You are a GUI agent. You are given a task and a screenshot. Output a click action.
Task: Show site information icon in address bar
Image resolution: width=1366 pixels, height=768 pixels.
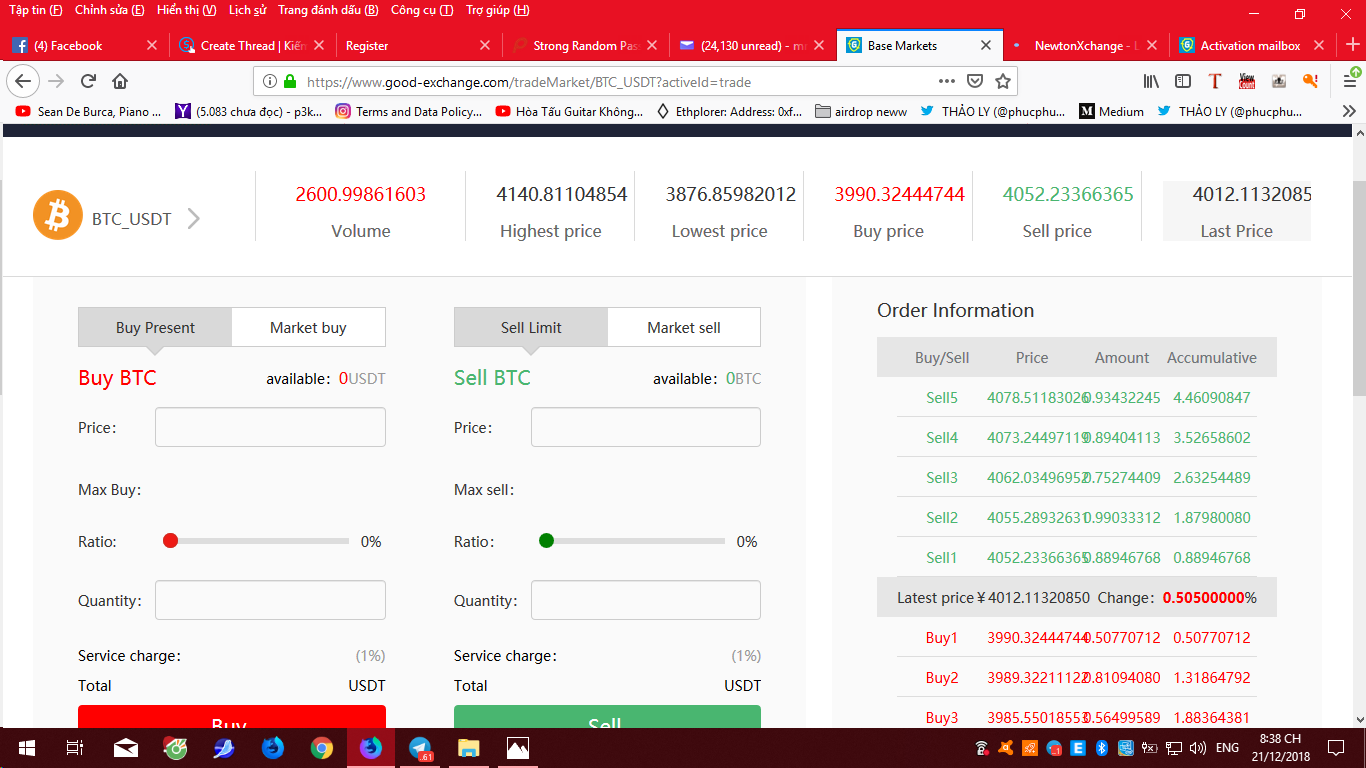(270, 82)
